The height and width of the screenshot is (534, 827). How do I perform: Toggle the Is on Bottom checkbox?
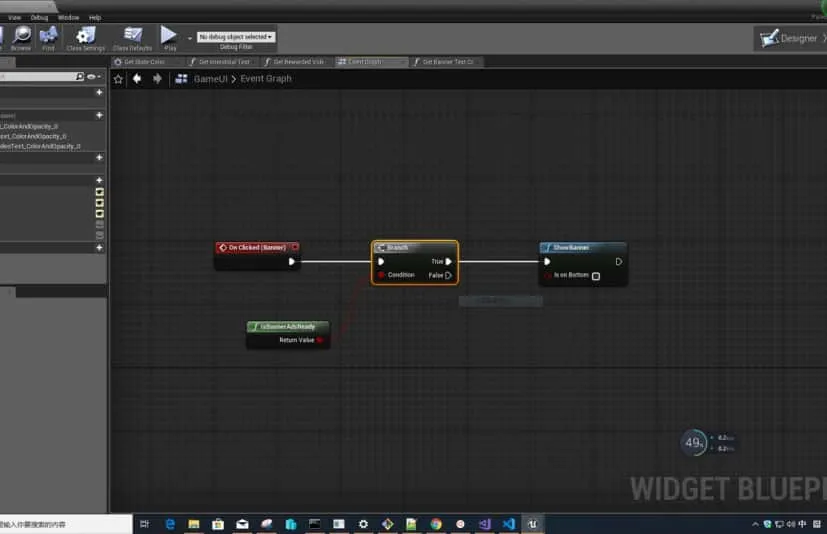tap(596, 276)
